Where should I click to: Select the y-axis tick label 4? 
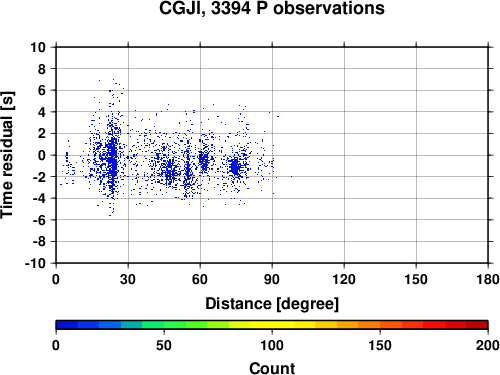(42, 112)
